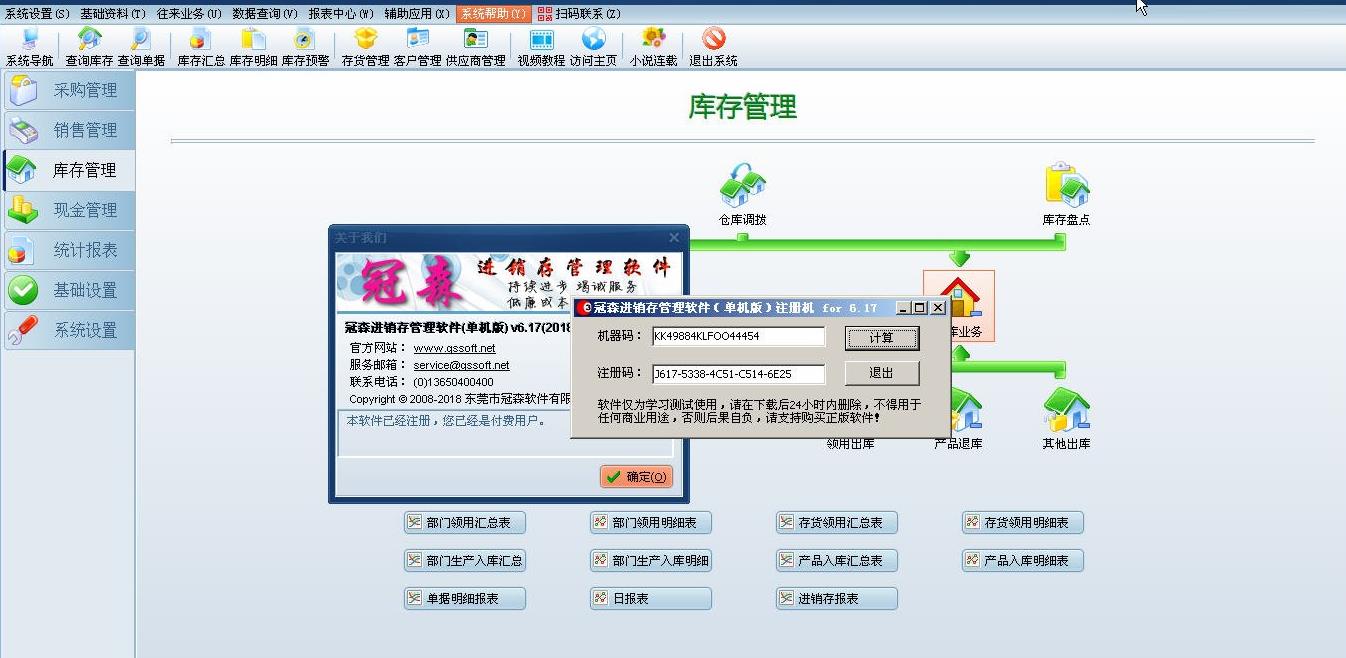The image size is (1346, 658).
Task: Open the 扫码联系(Z) menu
Action: (x=579, y=14)
